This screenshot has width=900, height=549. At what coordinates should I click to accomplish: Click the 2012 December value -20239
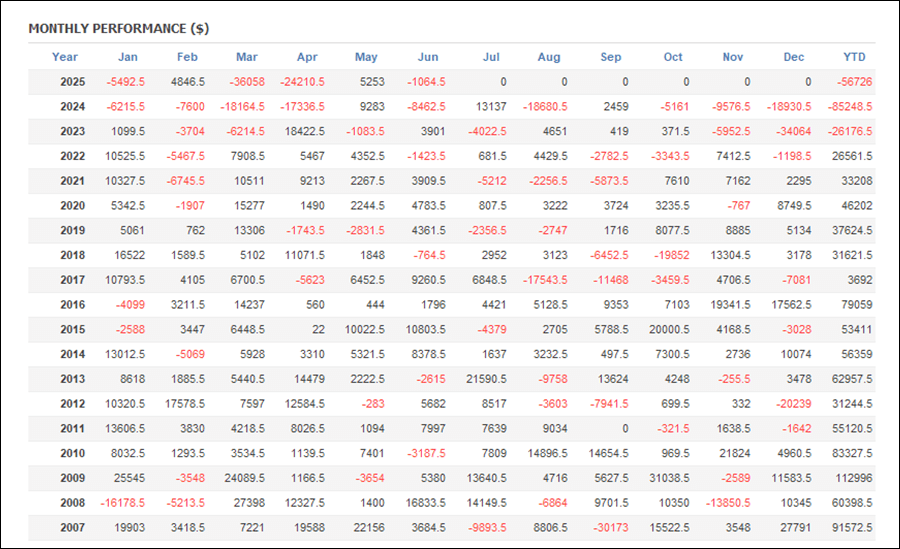tap(793, 404)
